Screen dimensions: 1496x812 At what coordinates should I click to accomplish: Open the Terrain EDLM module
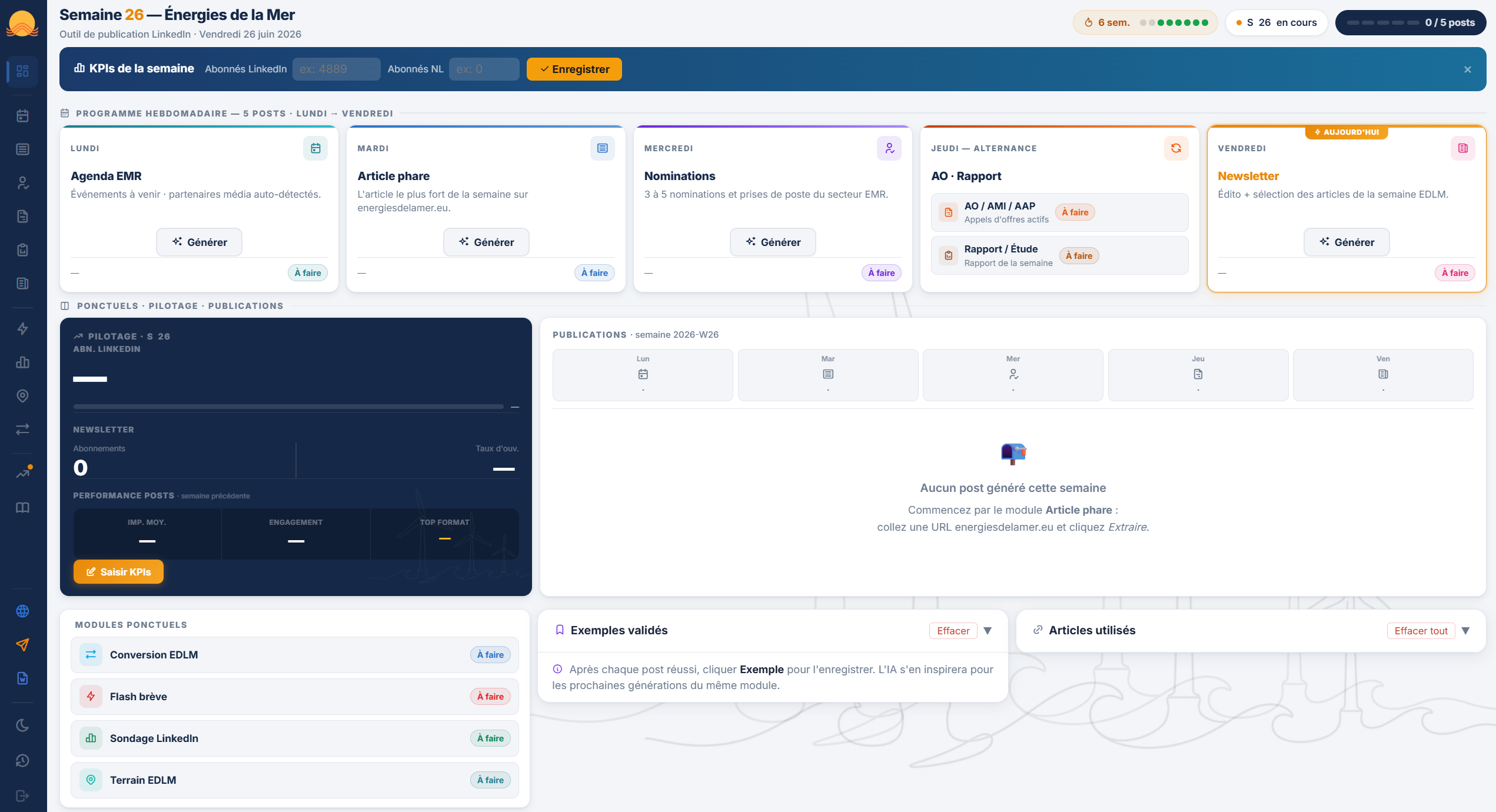295,780
